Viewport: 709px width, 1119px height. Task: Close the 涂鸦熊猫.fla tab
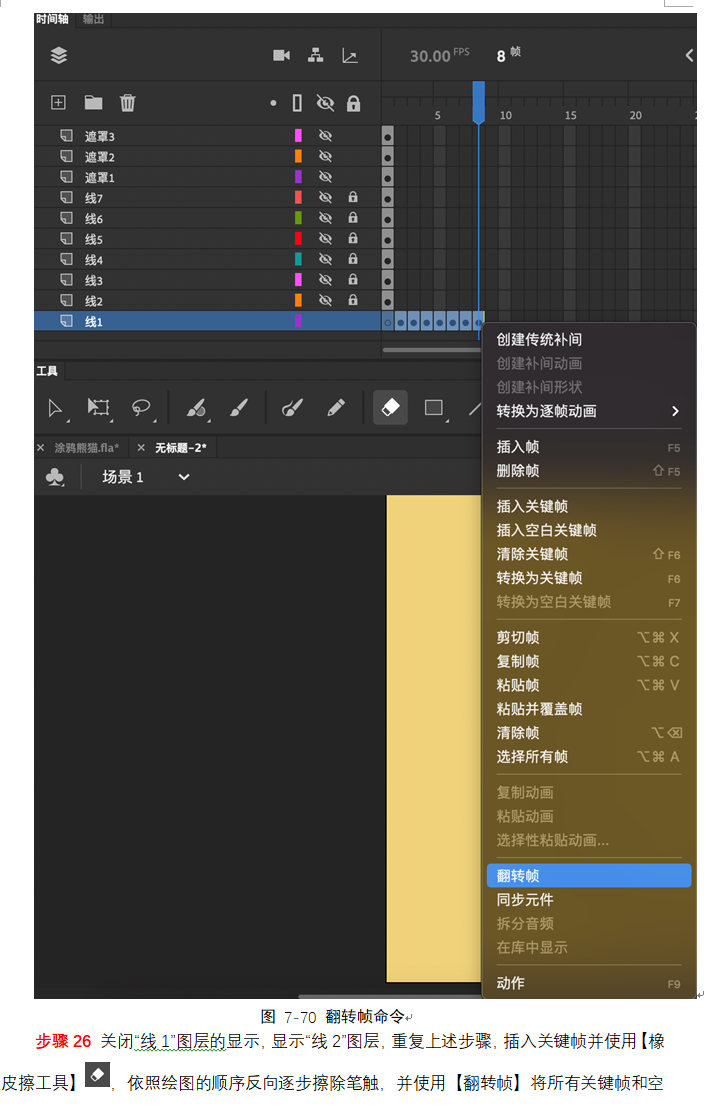[x=41, y=447]
